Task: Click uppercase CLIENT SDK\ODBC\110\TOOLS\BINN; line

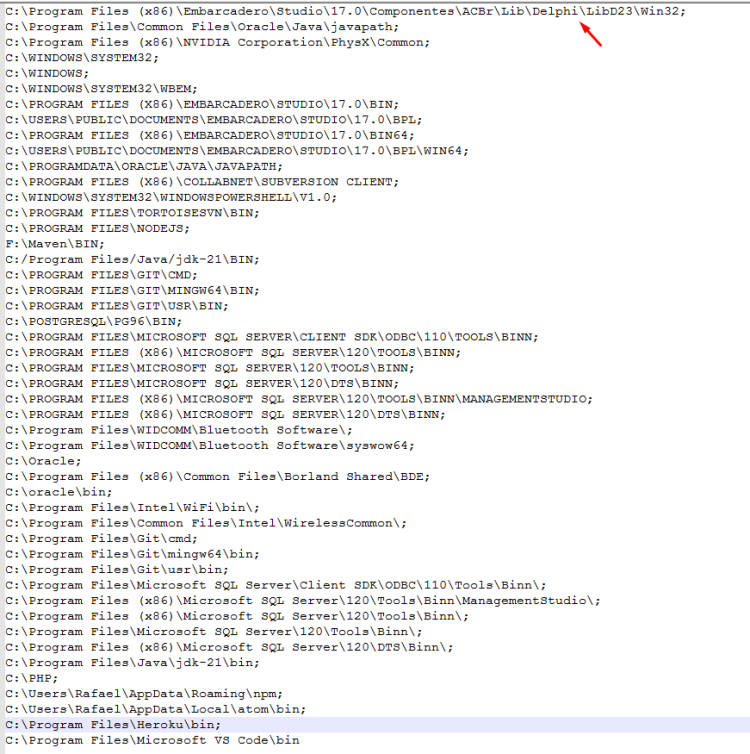Action: coord(272,337)
